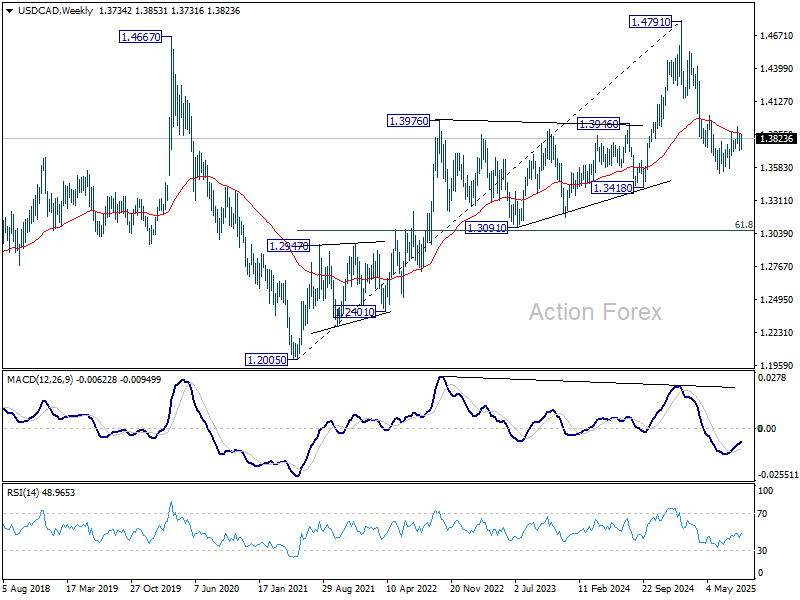Viewport: 800px width, 600px height.
Task: Click the 22 Sep 2024 date marker
Action: pyautogui.click(x=668, y=588)
